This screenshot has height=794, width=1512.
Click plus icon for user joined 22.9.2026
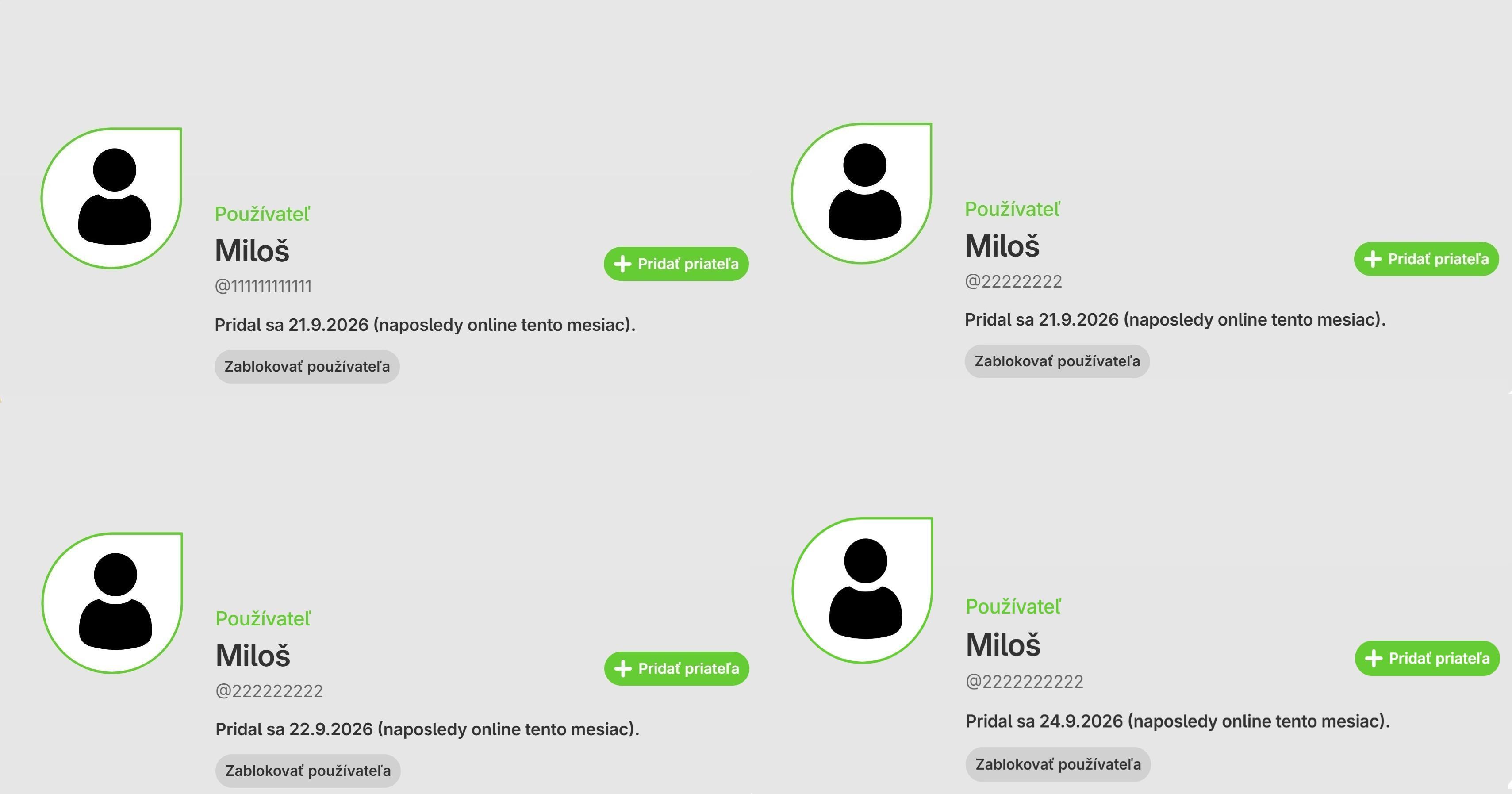623,668
